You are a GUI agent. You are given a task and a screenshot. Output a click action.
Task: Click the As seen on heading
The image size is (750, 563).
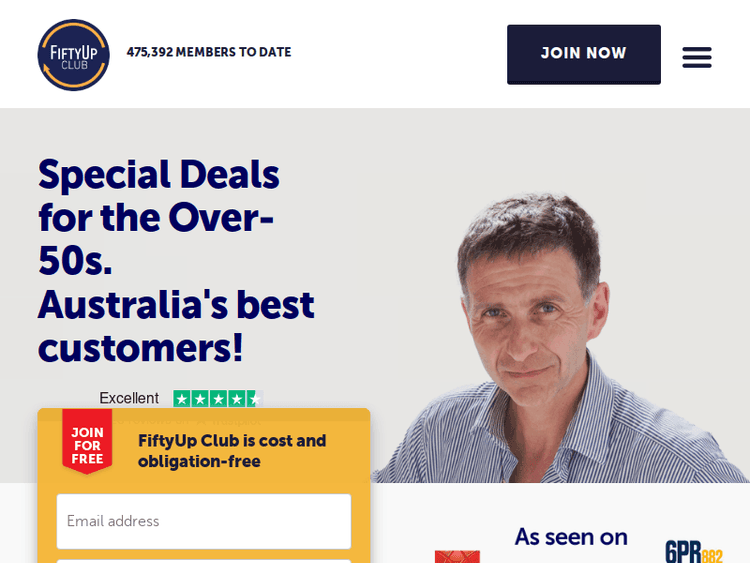(571, 537)
